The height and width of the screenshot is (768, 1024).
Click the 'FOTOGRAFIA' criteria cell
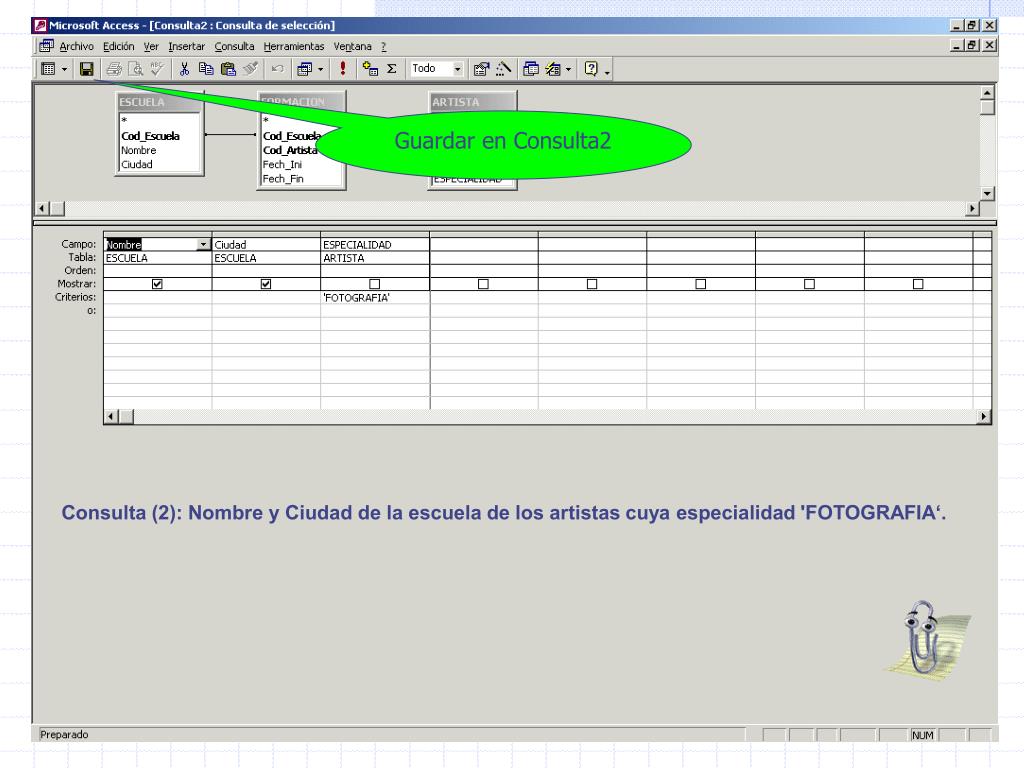[375, 297]
